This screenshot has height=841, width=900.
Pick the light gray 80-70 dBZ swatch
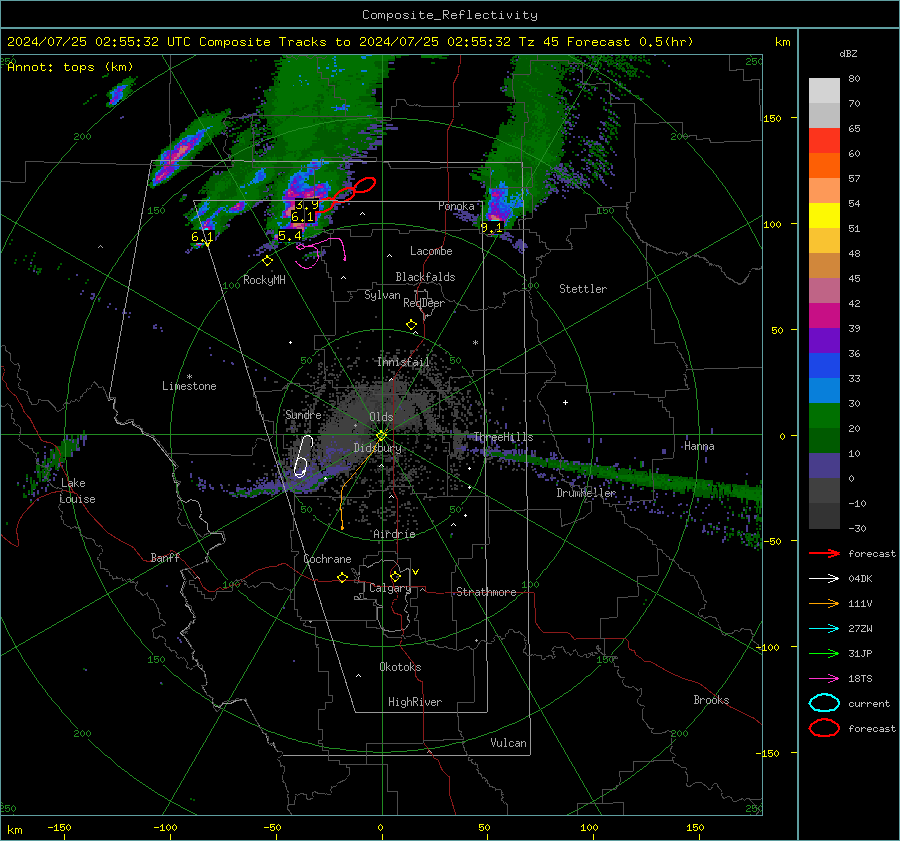(x=824, y=91)
